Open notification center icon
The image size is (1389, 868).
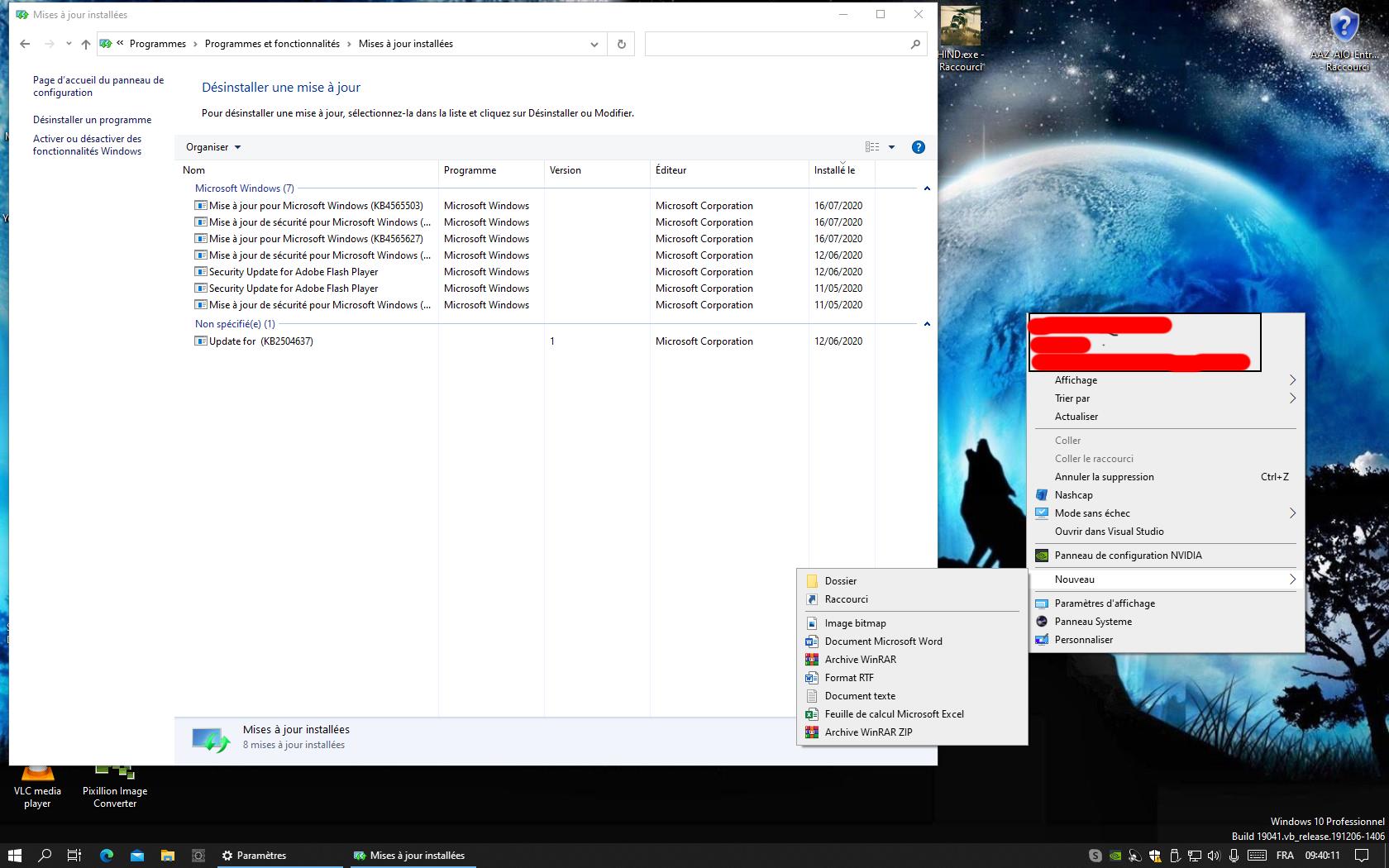pos(1362,856)
